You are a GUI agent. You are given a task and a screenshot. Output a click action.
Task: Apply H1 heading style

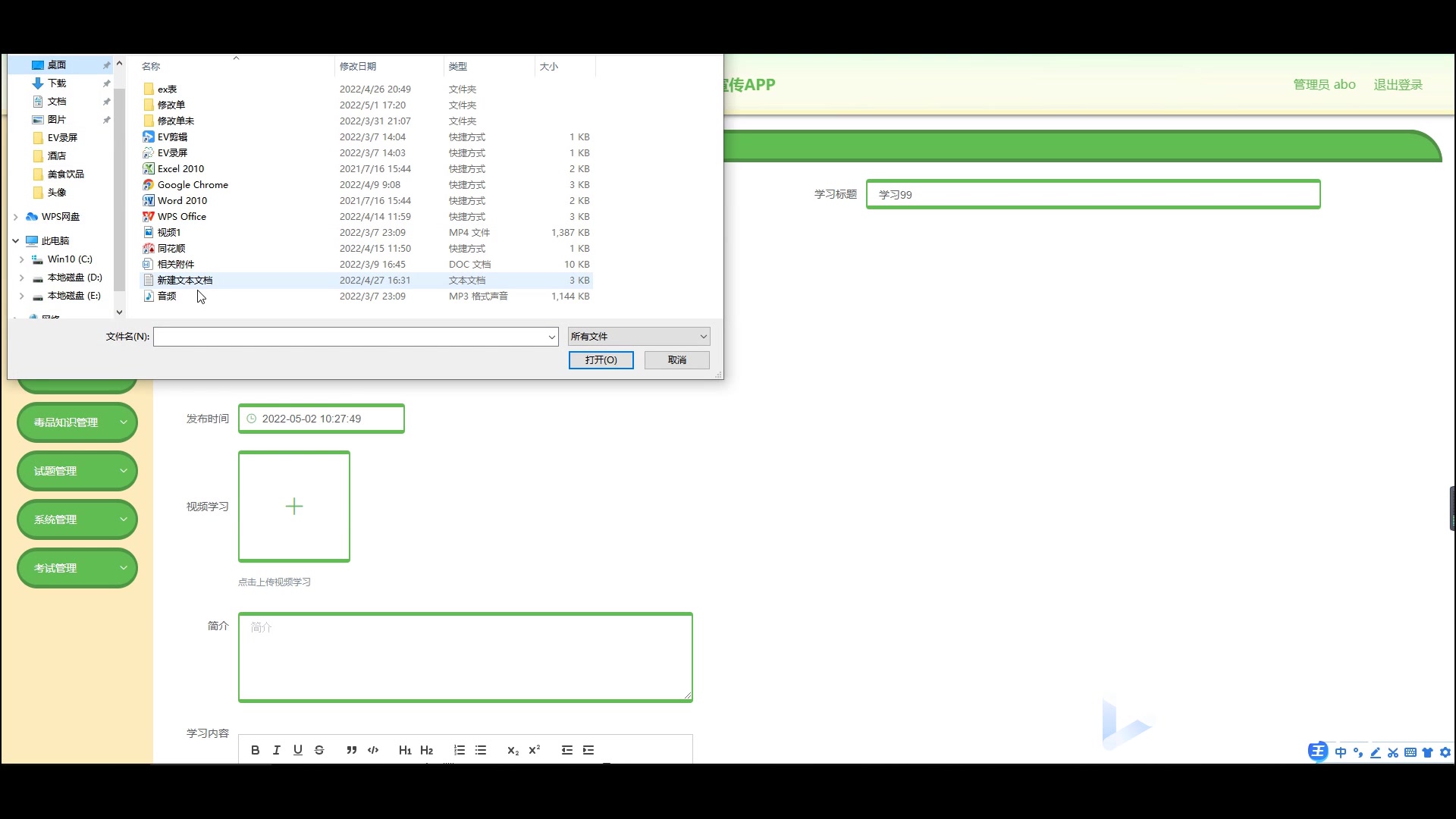[405, 750]
